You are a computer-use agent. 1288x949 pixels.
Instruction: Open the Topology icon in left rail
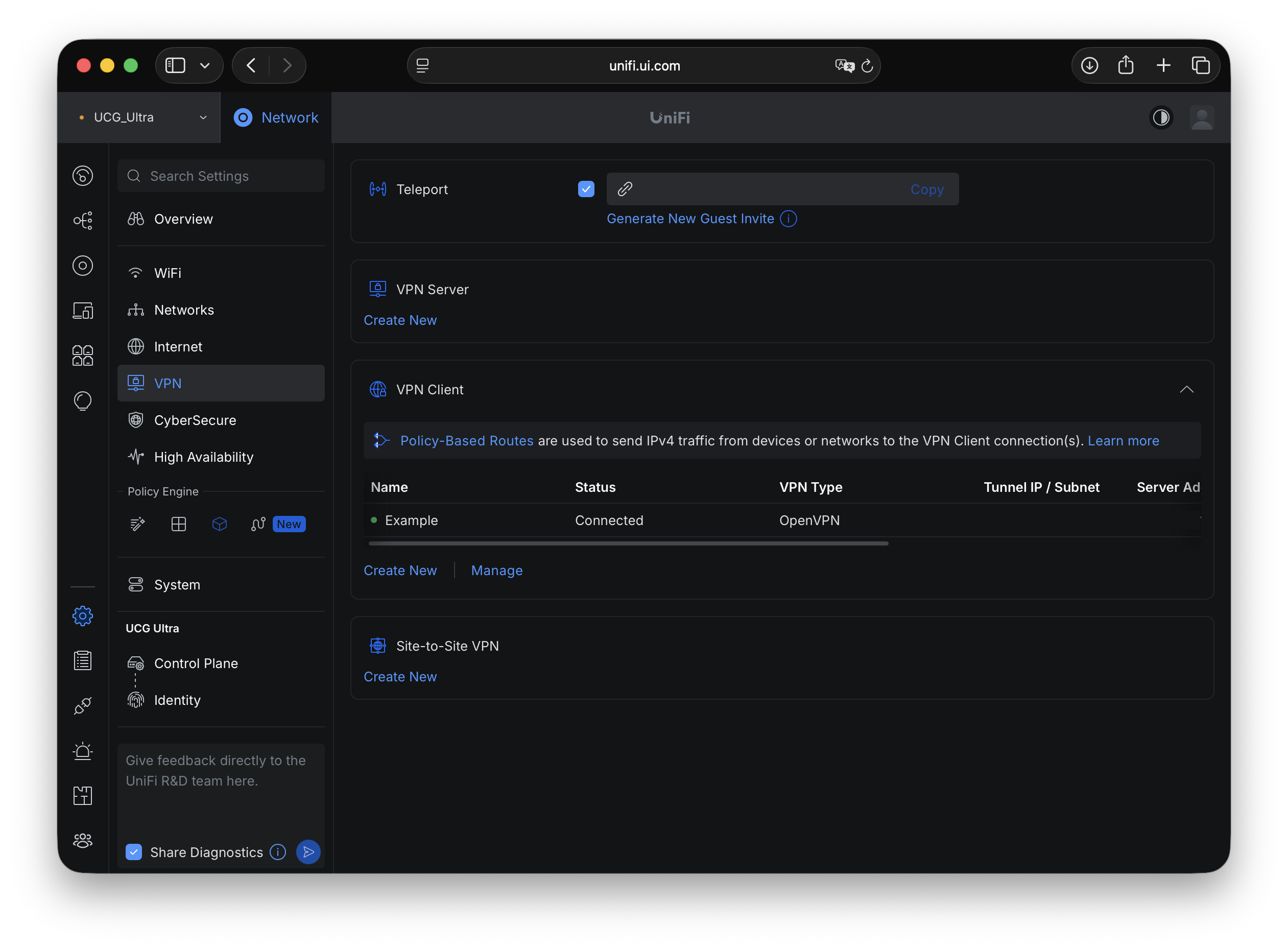pyautogui.click(x=83, y=221)
